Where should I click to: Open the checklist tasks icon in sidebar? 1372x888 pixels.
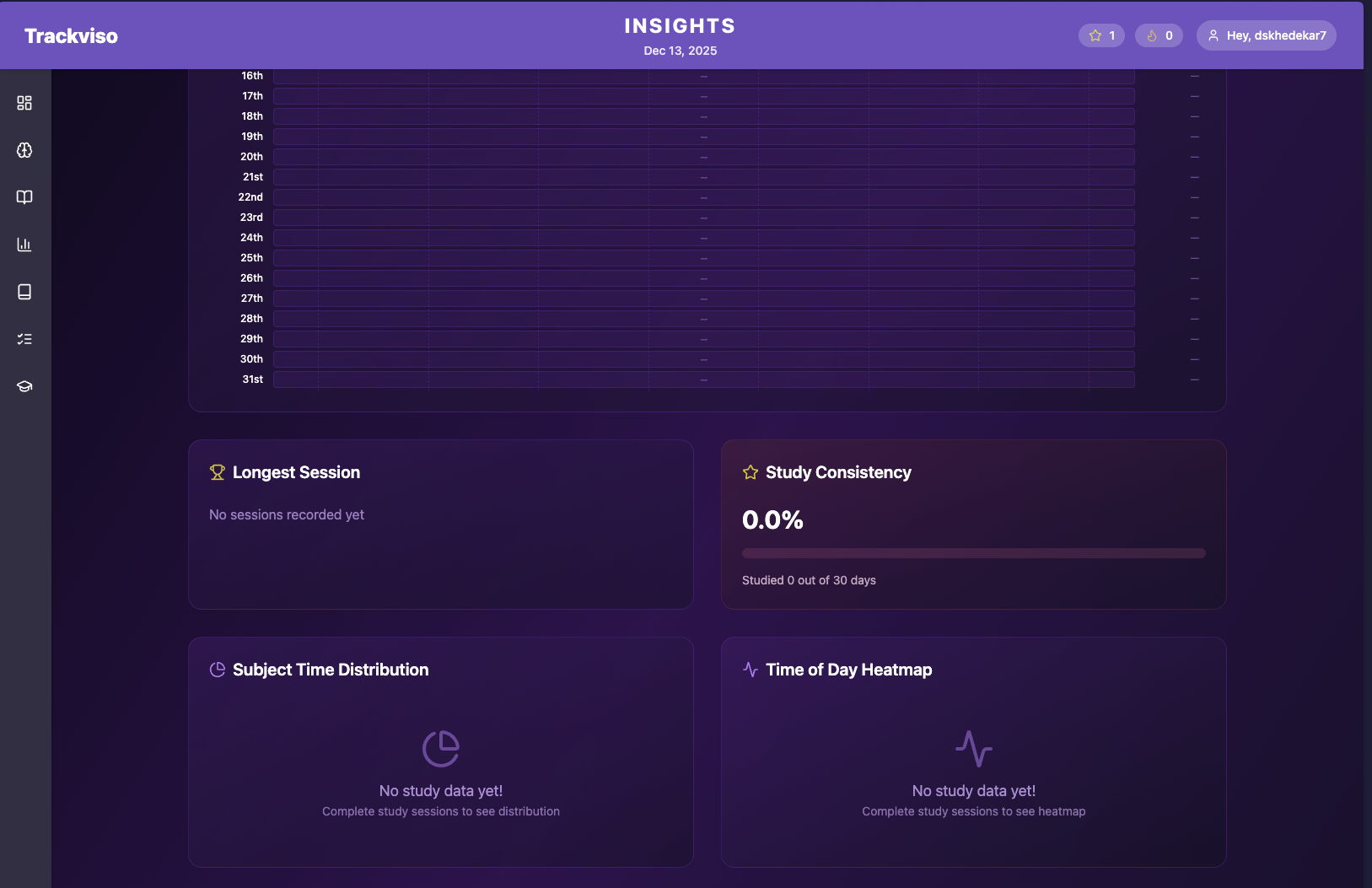click(x=24, y=339)
